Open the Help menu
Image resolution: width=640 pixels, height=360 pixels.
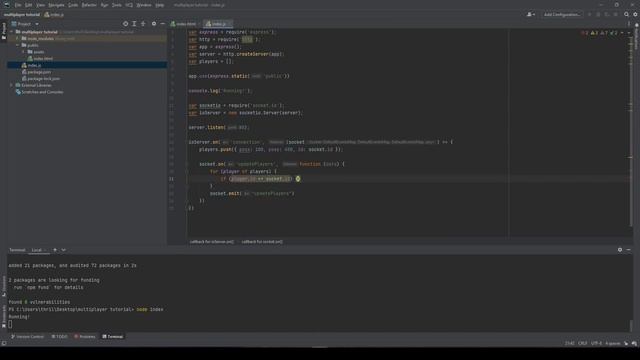point(160,5)
